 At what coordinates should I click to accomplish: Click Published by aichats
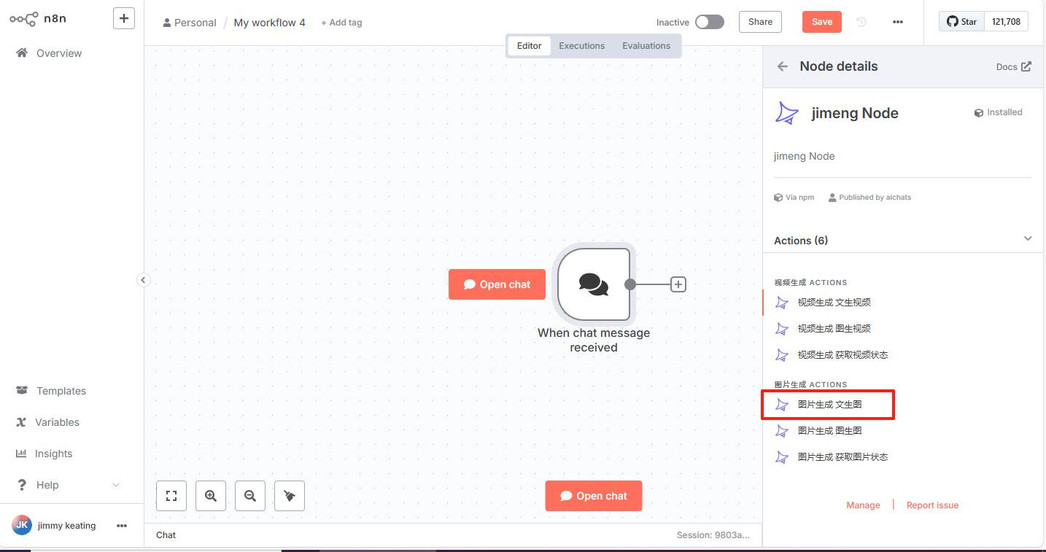pos(869,198)
